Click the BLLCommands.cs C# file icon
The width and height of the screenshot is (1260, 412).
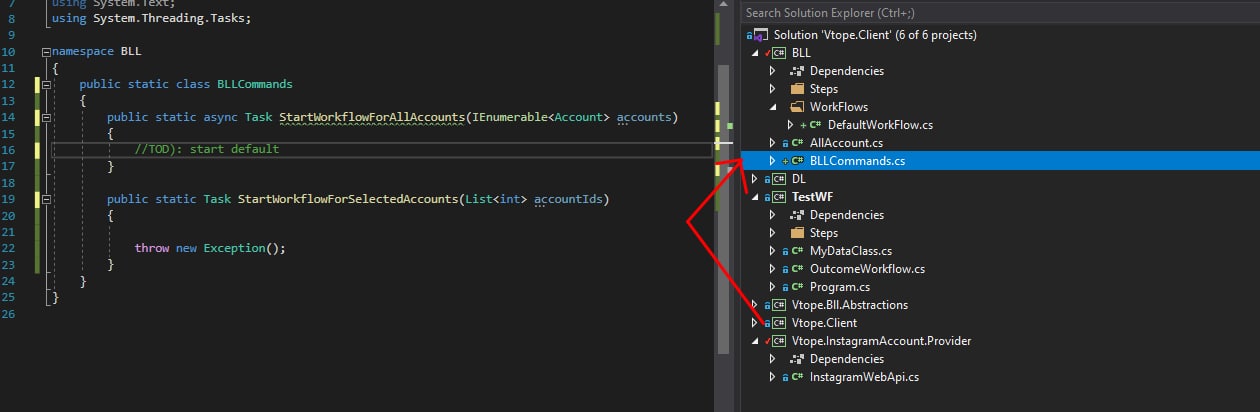point(797,161)
